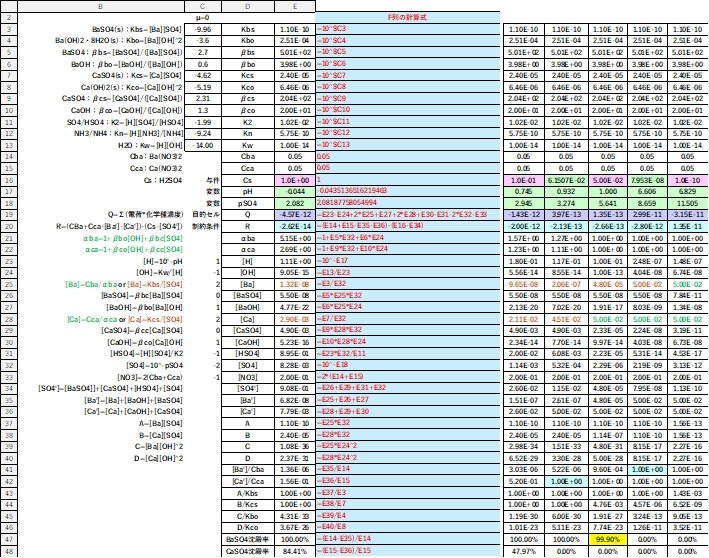
Task: Select the description 'Cs : H2SO4'
Action: click(163, 180)
